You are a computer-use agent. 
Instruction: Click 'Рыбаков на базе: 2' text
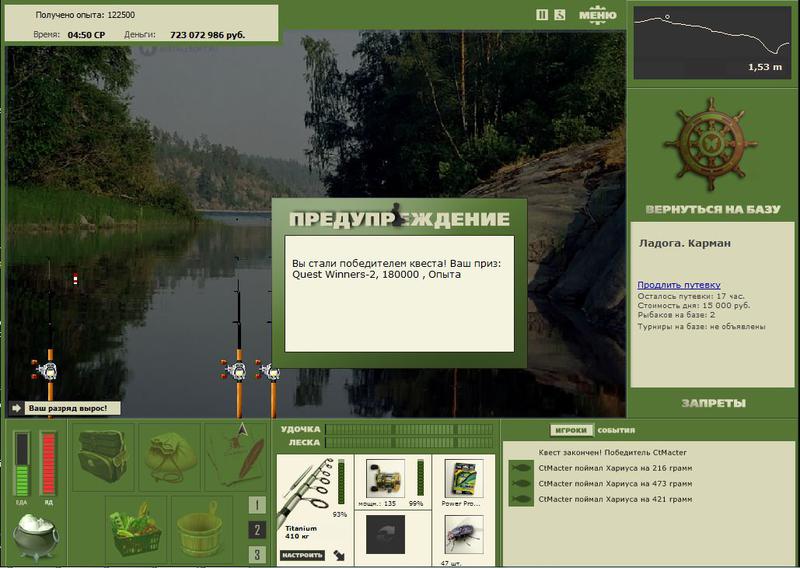pos(676,315)
